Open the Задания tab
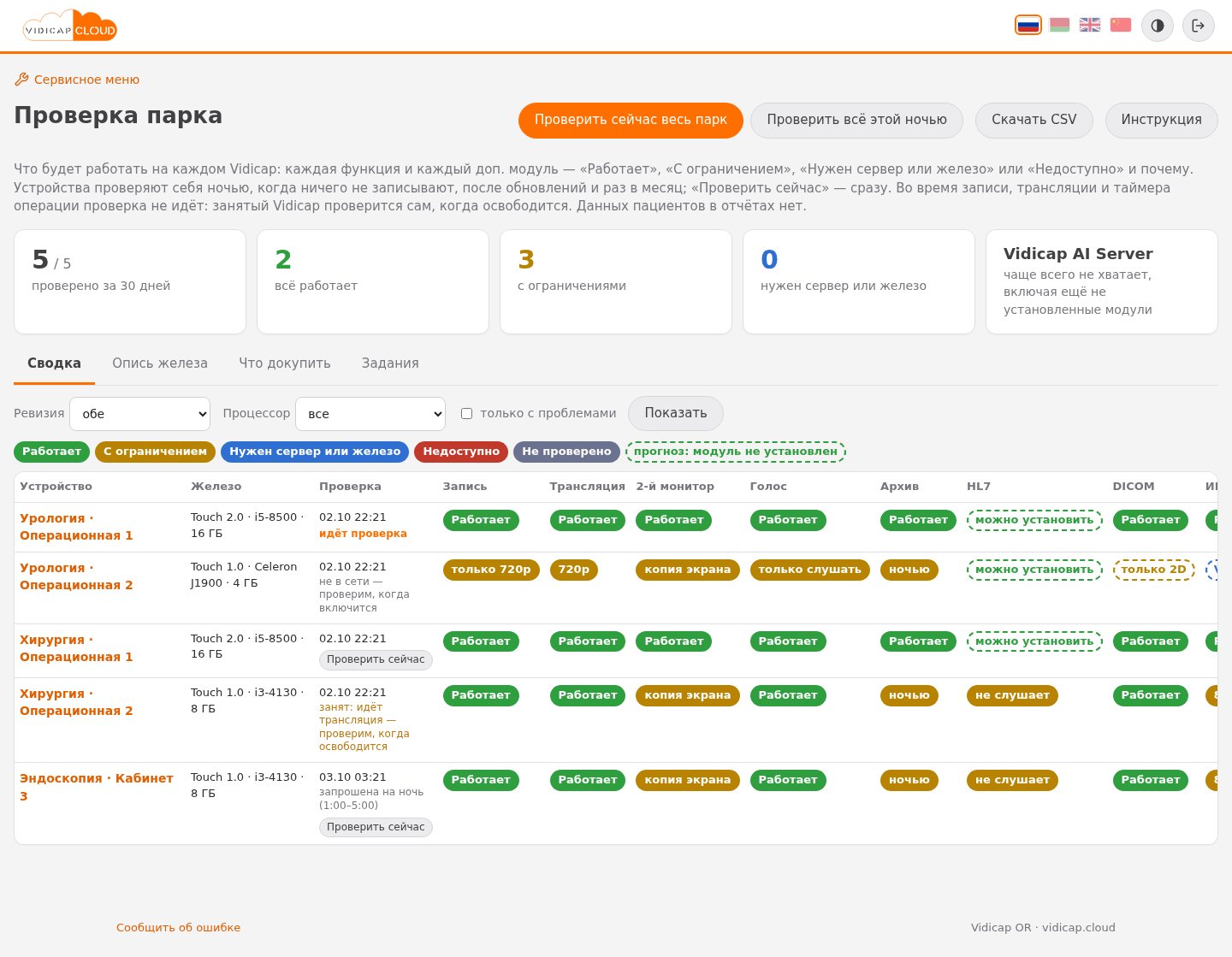Screen dimensions: 1232x957 coord(390,363)
